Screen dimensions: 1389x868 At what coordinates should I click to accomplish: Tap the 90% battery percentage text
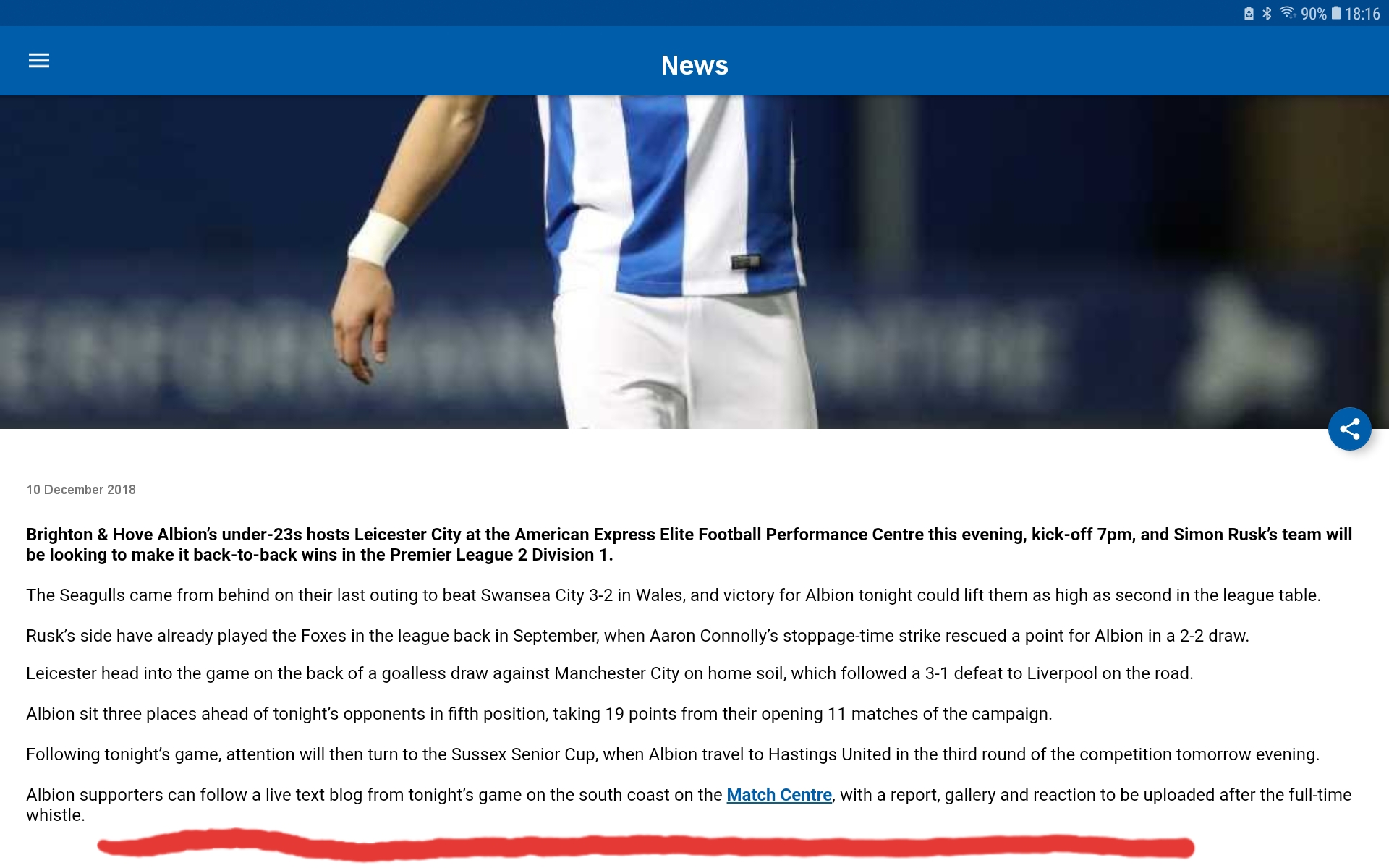point(1314,14)
